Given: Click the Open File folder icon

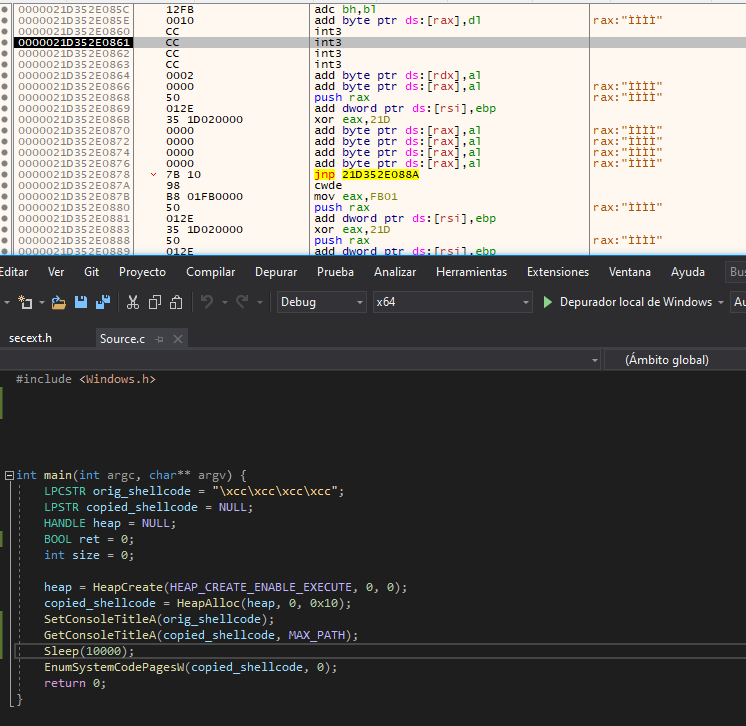Looking at the screenshot, I should click(59, 302).
